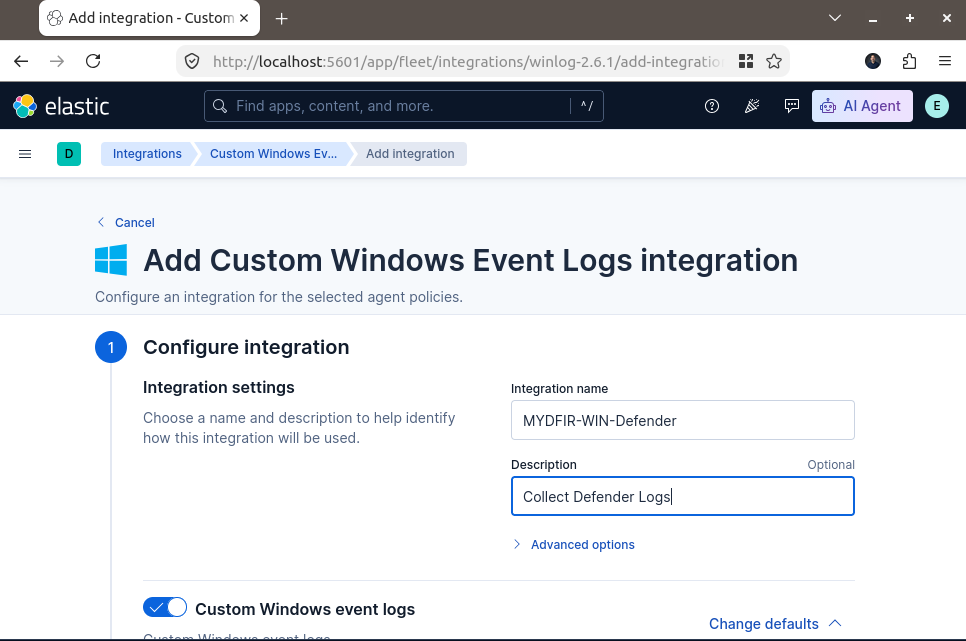This screenshot has width=966, height=641.
Task: Open the list all tabs chevron
Action: (835, 18)
